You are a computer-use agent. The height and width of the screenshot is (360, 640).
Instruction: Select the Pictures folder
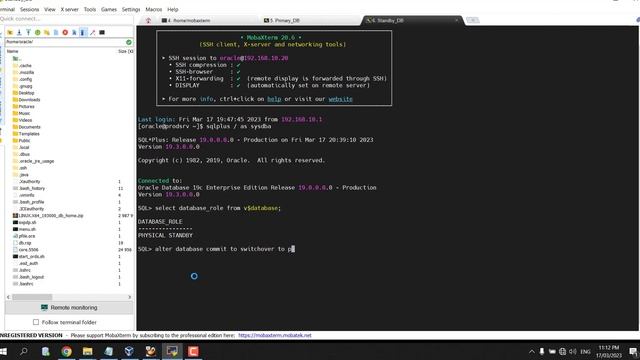pyautogui.click(x=27, y=107)
